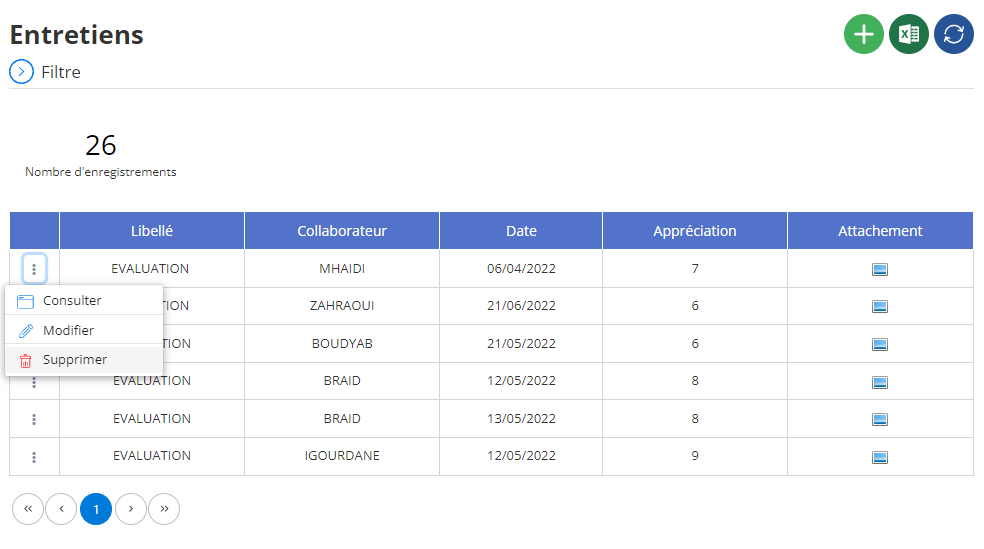Open actions menu for IGOURDANE row

(34, 457)
